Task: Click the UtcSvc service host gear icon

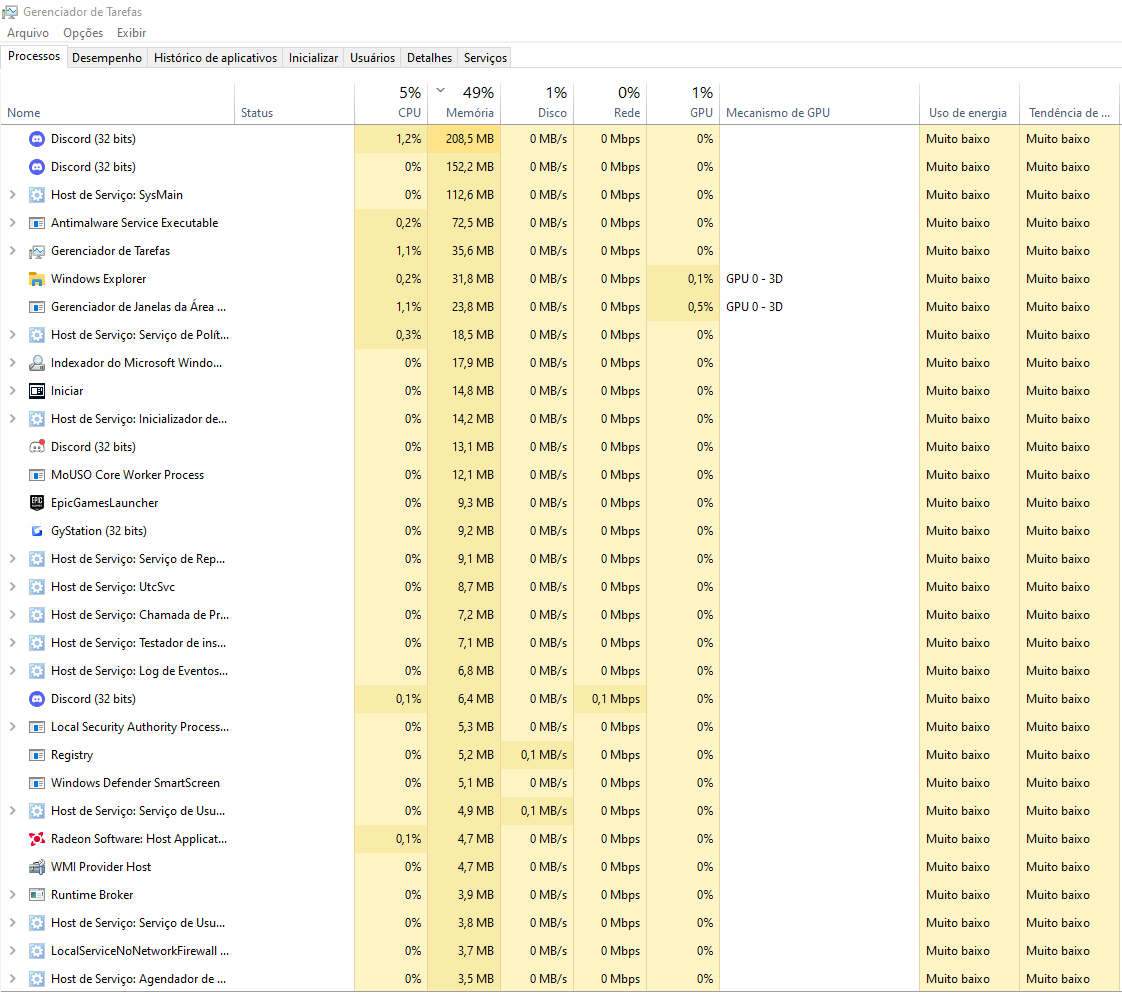Action: pos(36,587)
